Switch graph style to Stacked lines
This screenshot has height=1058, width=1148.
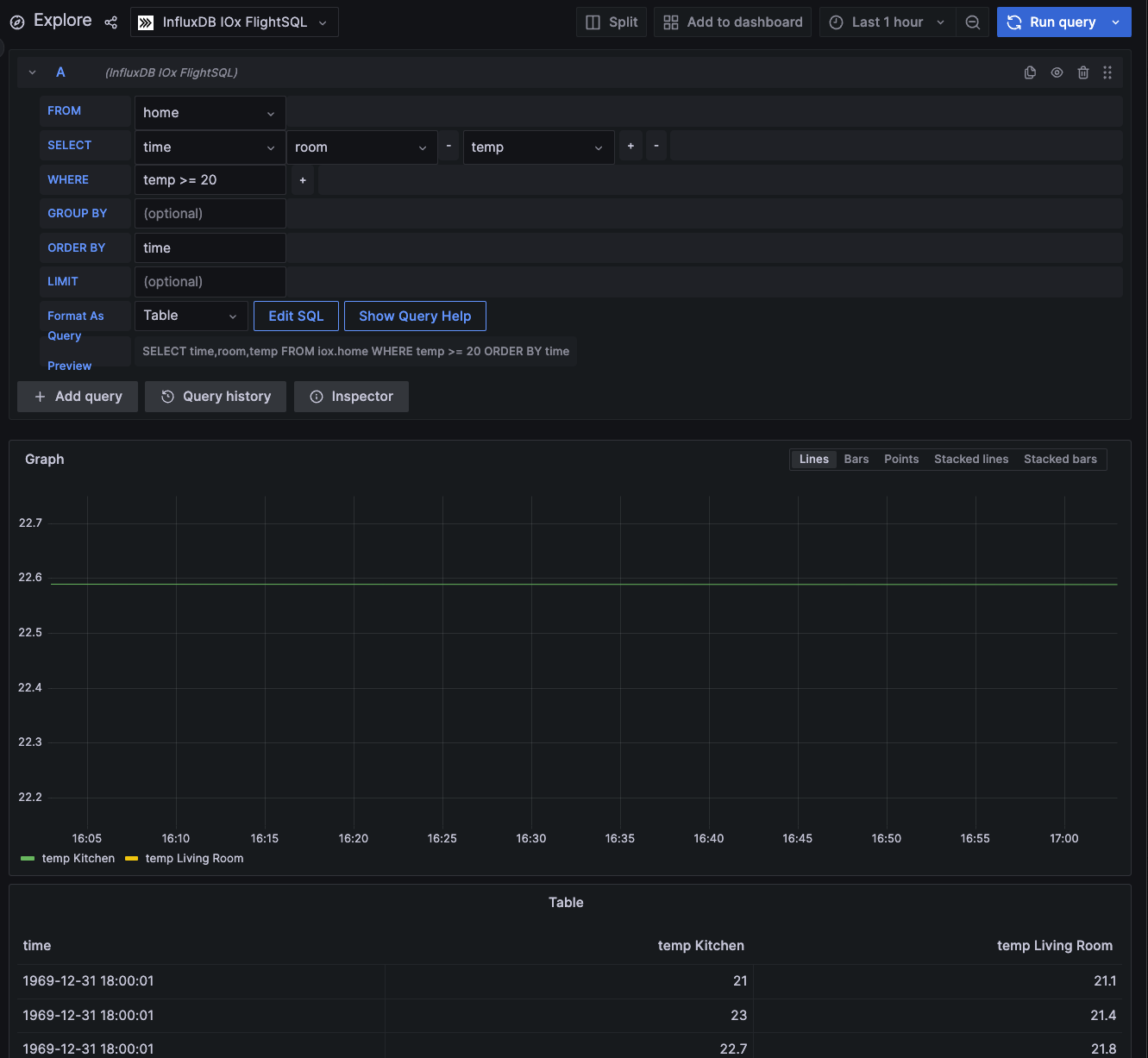click(970, 459)
